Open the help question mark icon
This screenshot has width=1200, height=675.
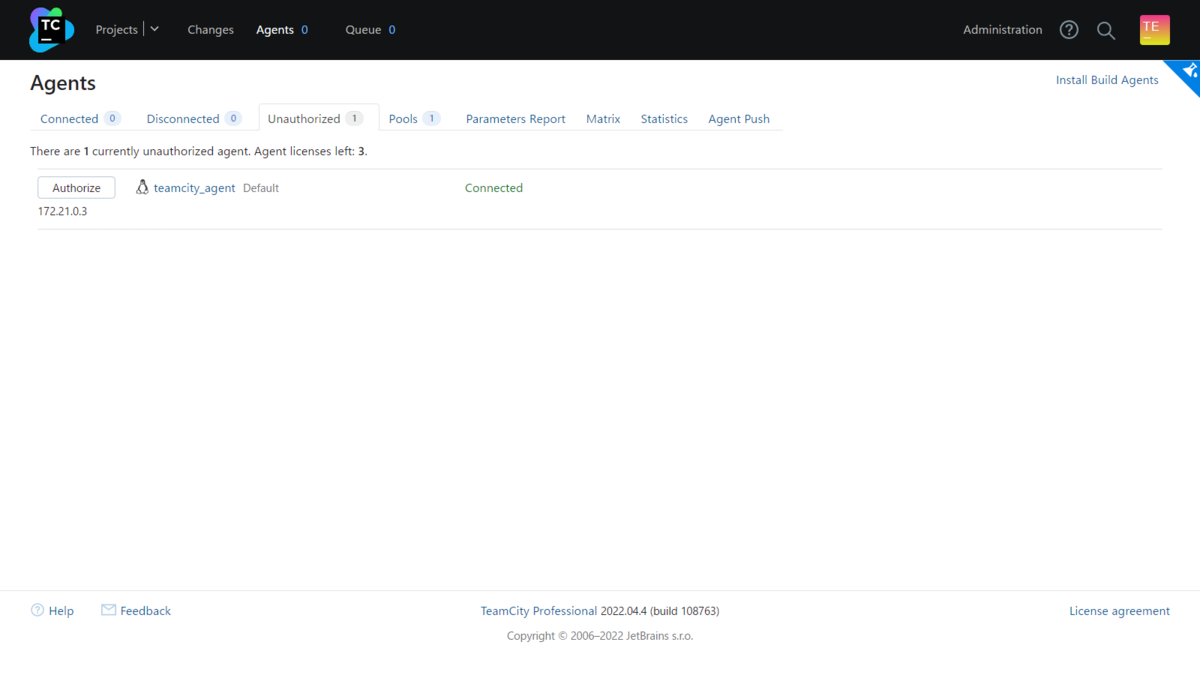[1069, 30]
